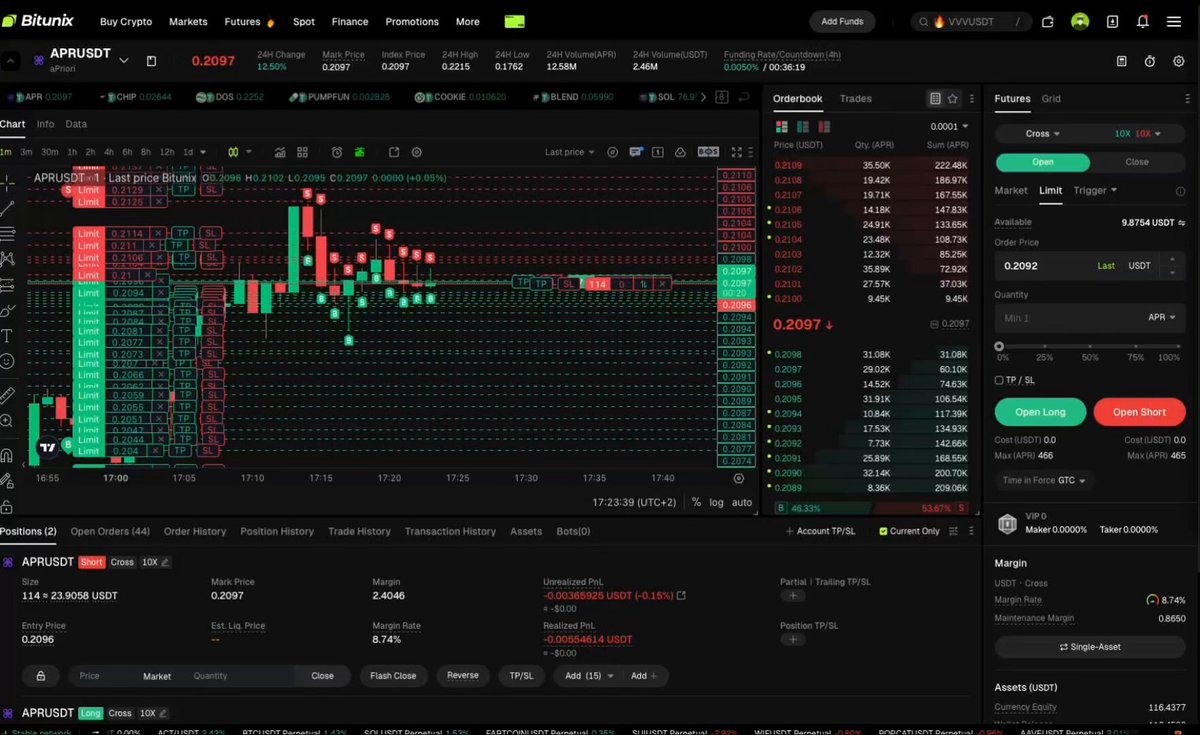This screenshot has height=735, width=1200.
Task: Open the Open Orders (44) tab
Action: pyautogui.click(x=110, y=531)
